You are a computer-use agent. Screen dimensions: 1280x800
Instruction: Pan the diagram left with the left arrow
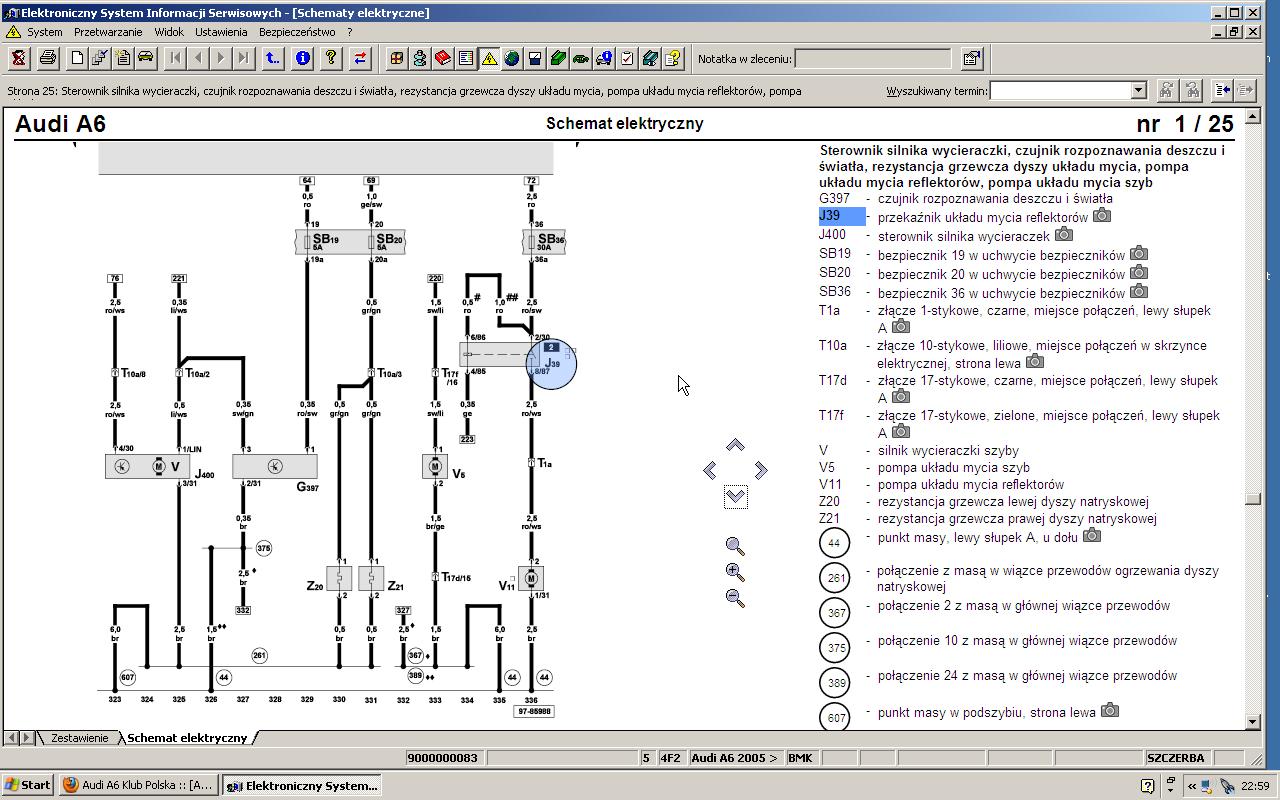pyautogui.click(x=710, y=470)
